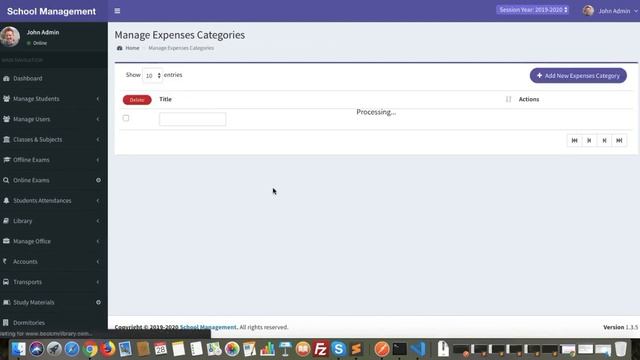Click the Library book icon
640x360 pixels.
click(x=6, y=221)
